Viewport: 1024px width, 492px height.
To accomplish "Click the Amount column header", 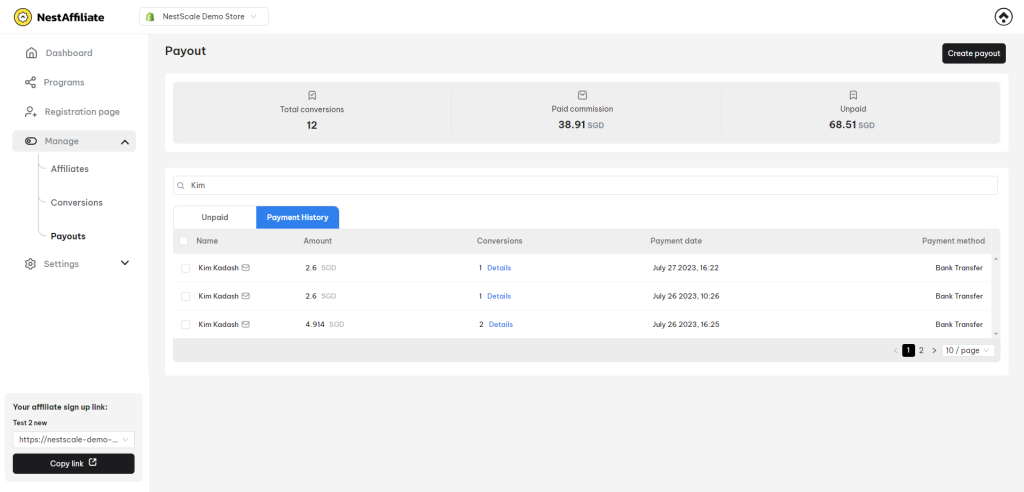I will point(317,241).
